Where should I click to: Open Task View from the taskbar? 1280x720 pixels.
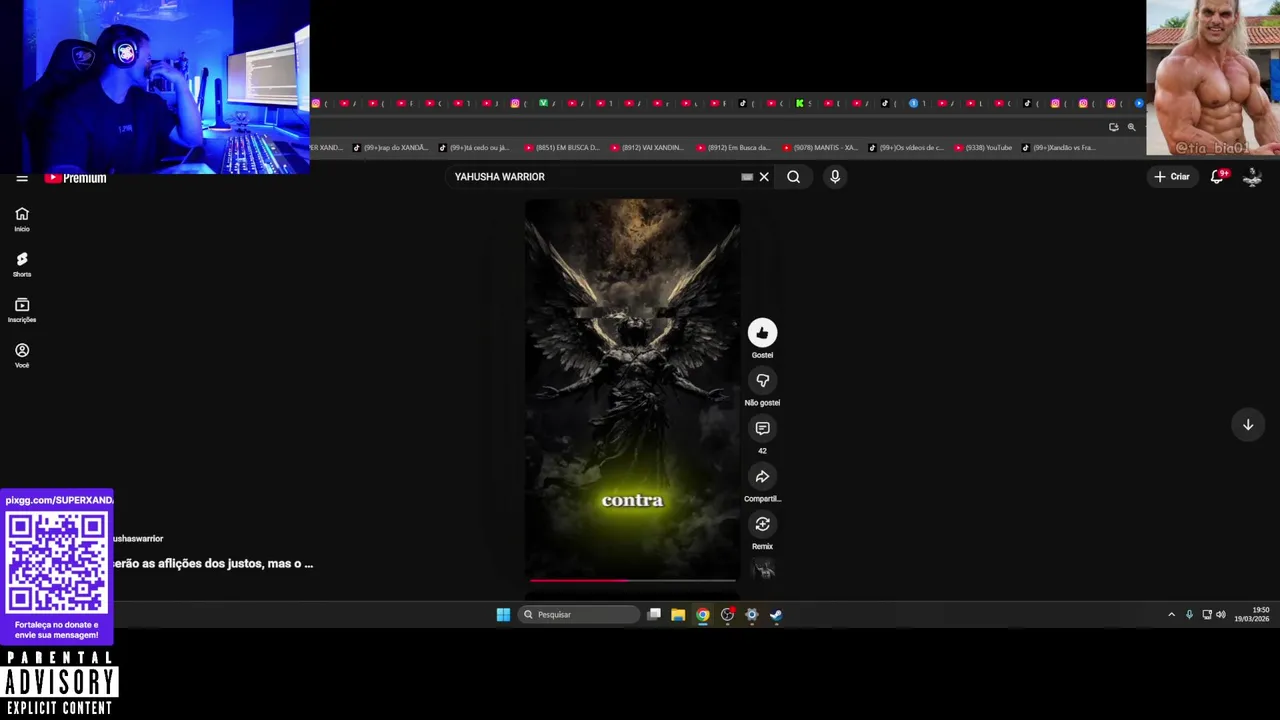(x=654, y=615)
